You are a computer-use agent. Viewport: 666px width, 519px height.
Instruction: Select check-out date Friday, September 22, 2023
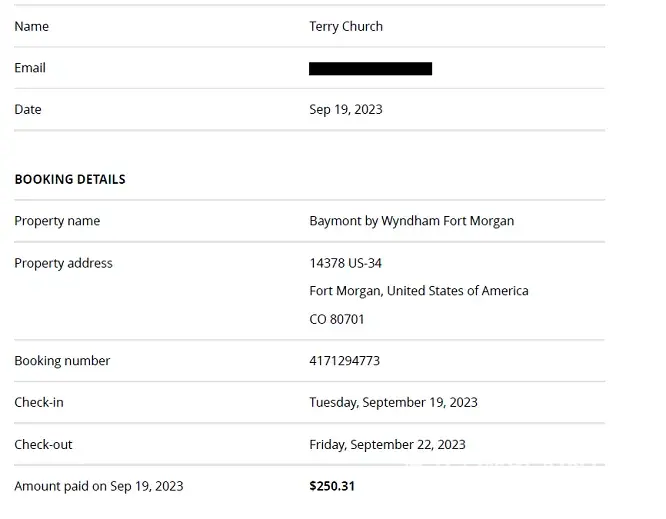click(x=387, y=444)
